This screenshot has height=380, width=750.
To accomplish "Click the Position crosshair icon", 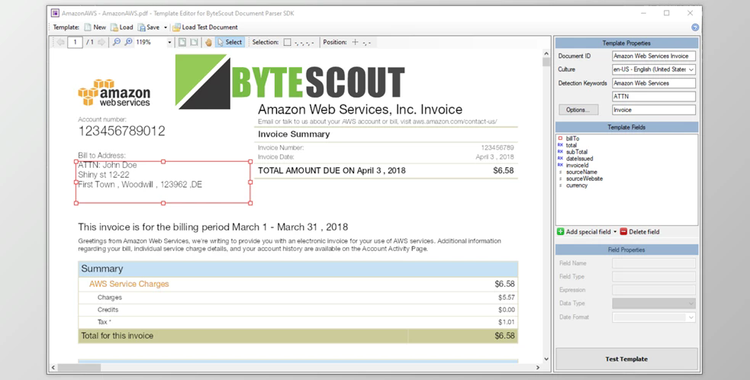I will pyautogui.click(x=355, y=42).
